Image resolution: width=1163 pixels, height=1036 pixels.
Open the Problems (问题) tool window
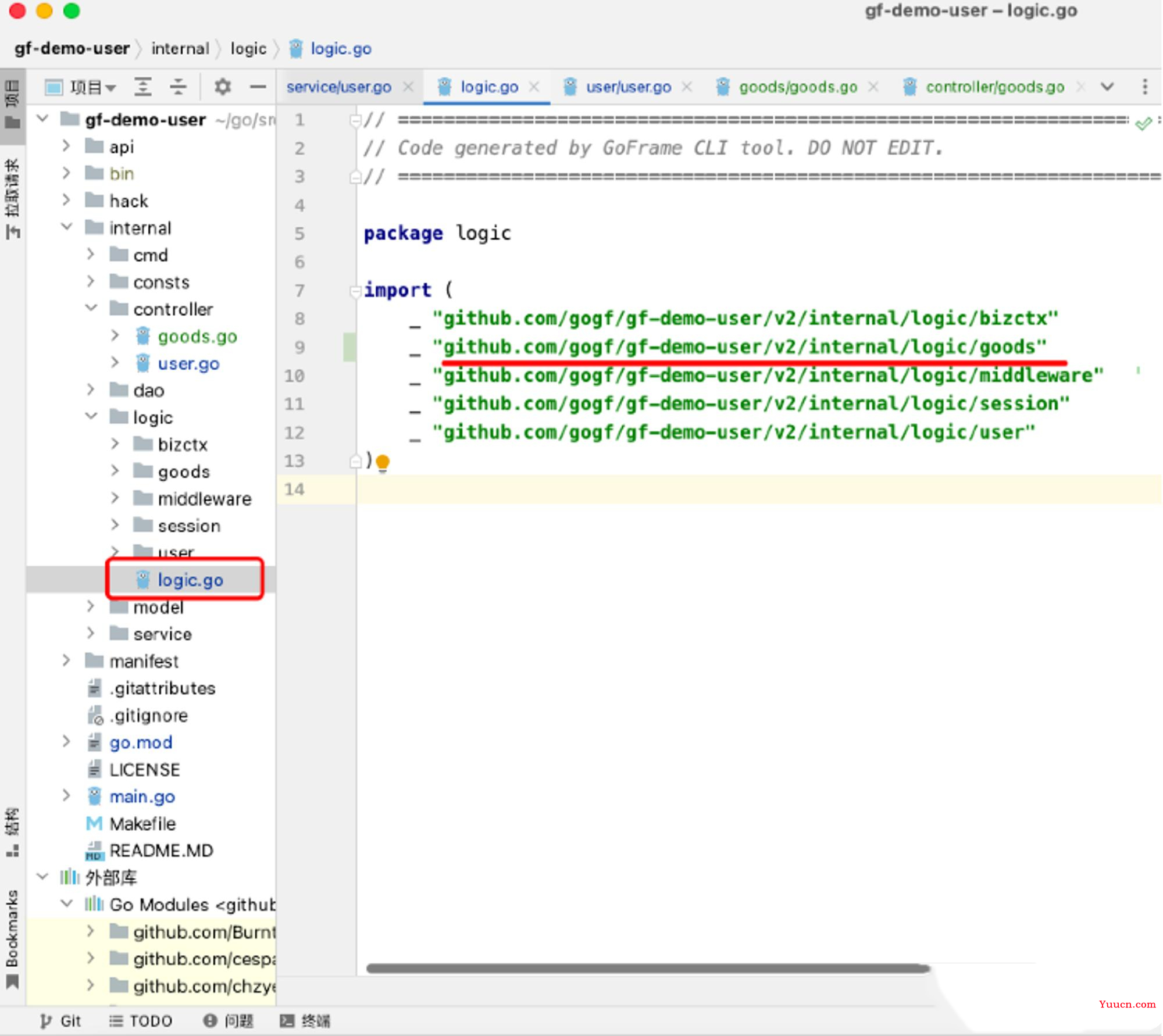[229, 1021]
